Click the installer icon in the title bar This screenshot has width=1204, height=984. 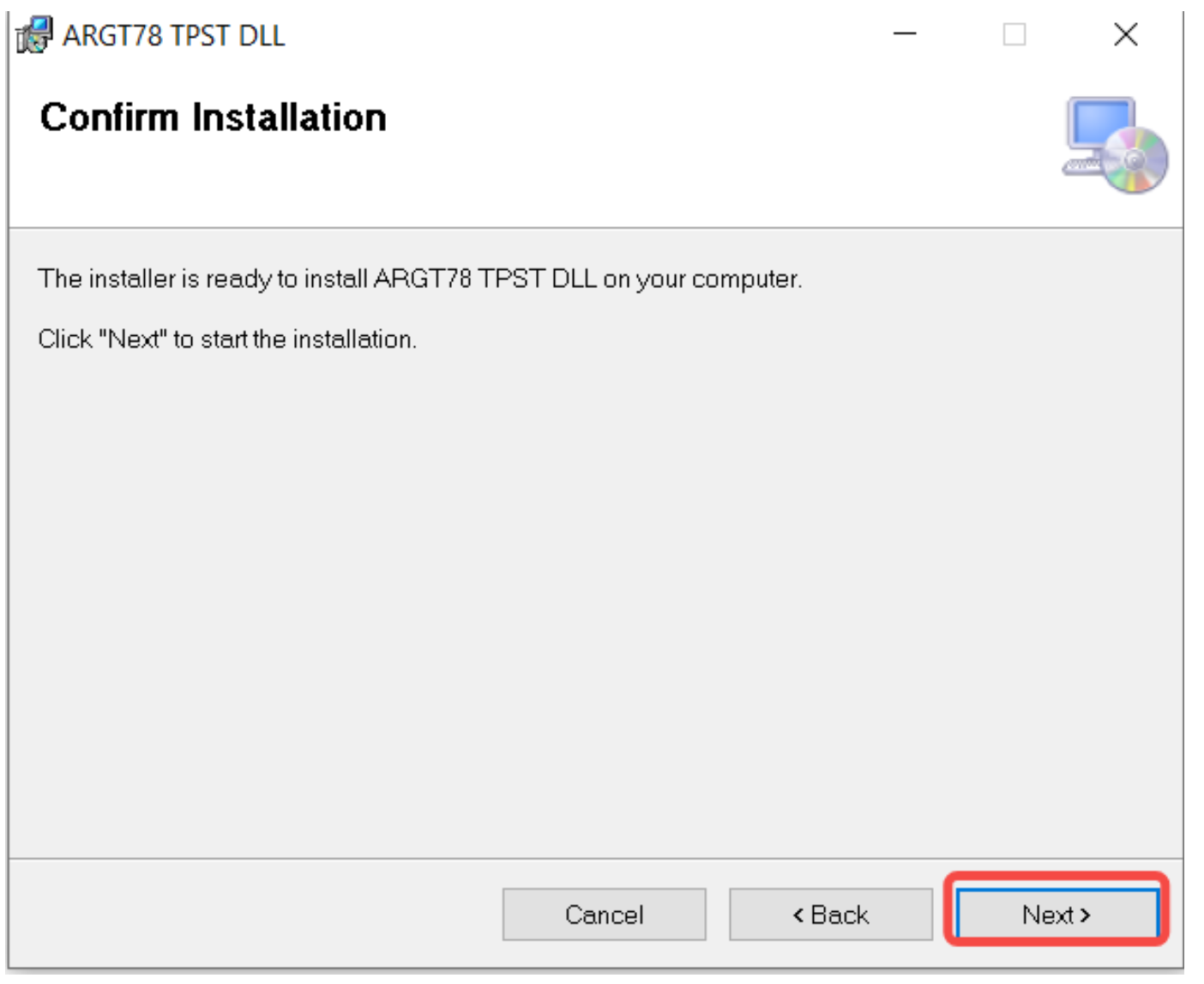pyautogui.click(x=34, y=35)
